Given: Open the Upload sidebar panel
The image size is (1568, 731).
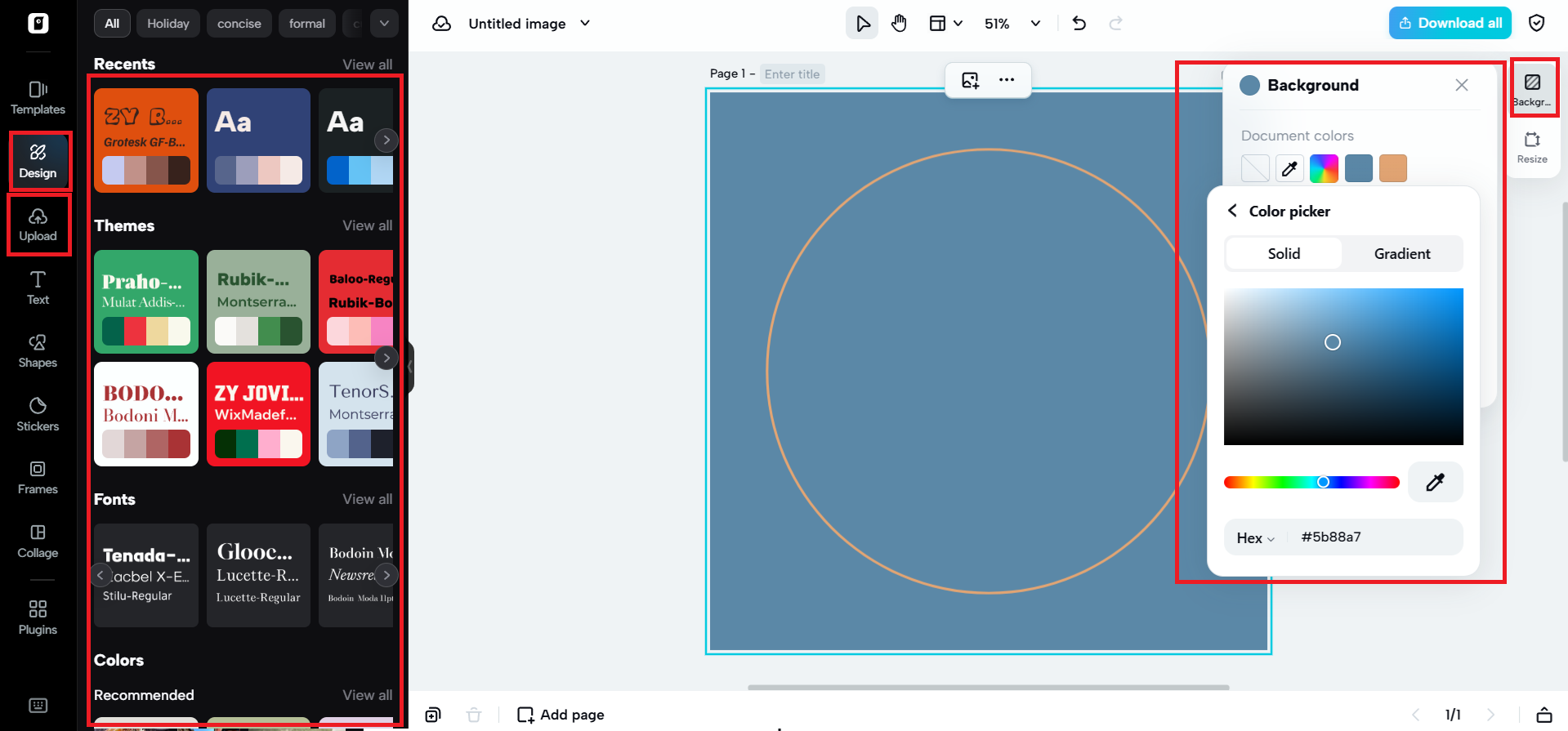Looking at the screenshot, I should 38,225.
